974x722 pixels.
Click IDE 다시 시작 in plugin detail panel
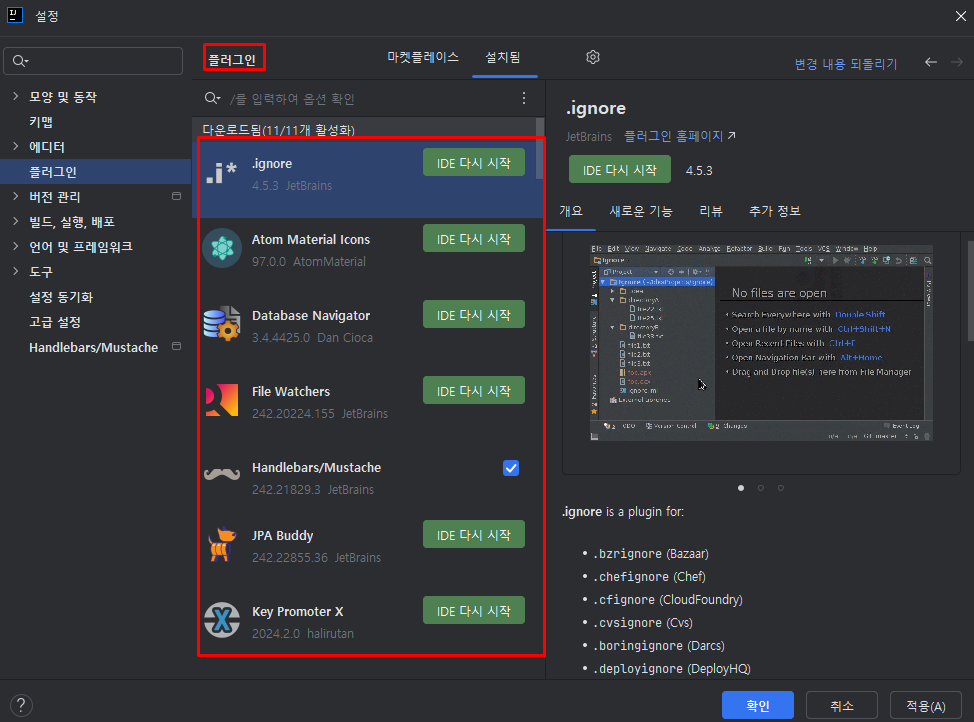point(620,170)
